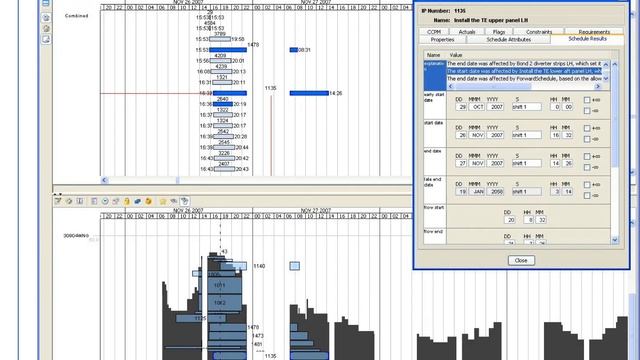Image resolution: width=640 pixels, height=360 pixels.
Task: Click the blue chain-link icon in lower toolbar
Action: pyautogui.click(x=138, y=201)
